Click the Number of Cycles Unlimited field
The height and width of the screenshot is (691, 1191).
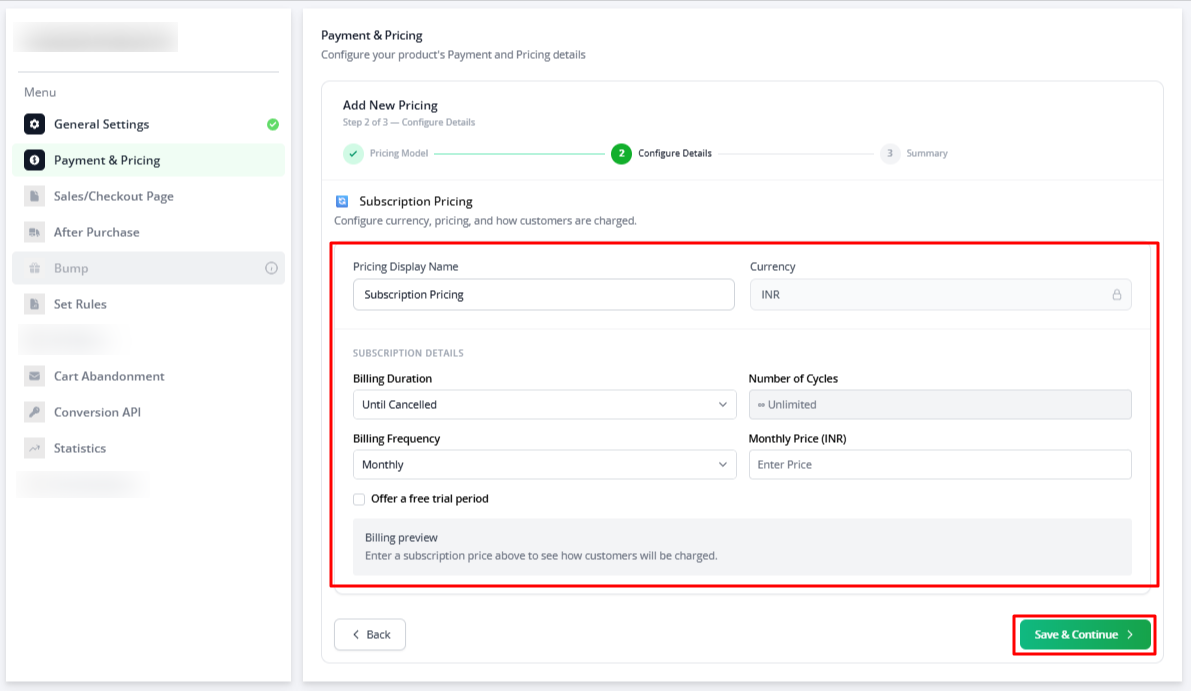tap(940, 405)
